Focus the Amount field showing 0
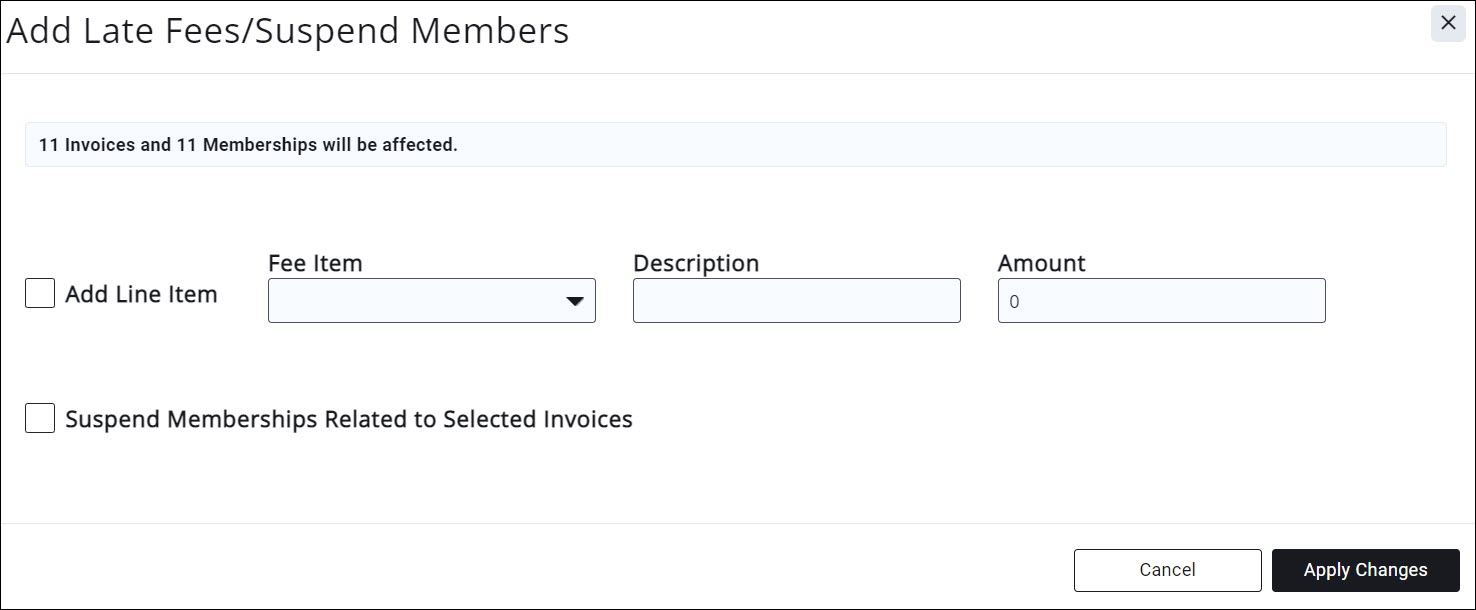The image size is (1476, 610). pyautogui.click(x=1160, y=300)
